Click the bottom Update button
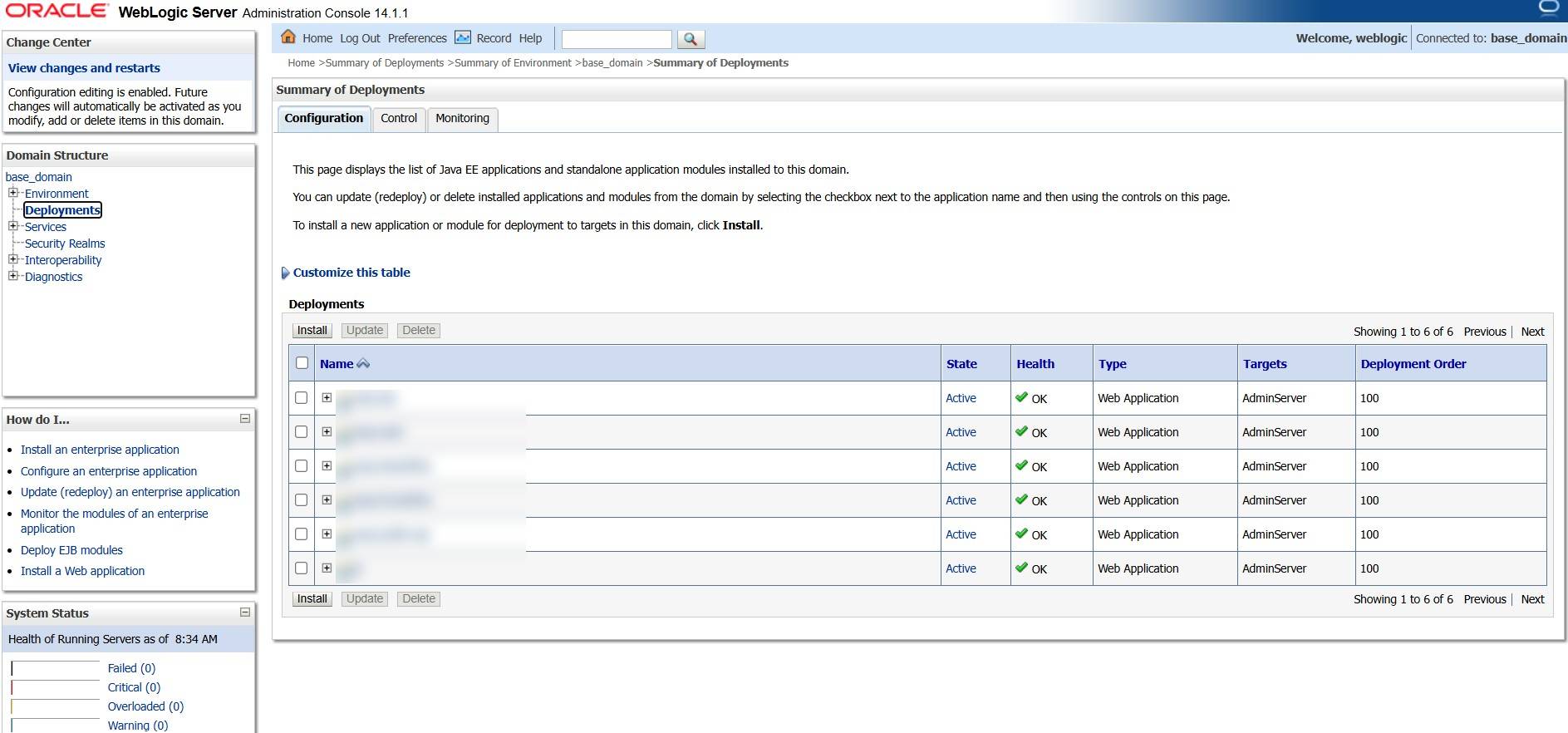 365,599
